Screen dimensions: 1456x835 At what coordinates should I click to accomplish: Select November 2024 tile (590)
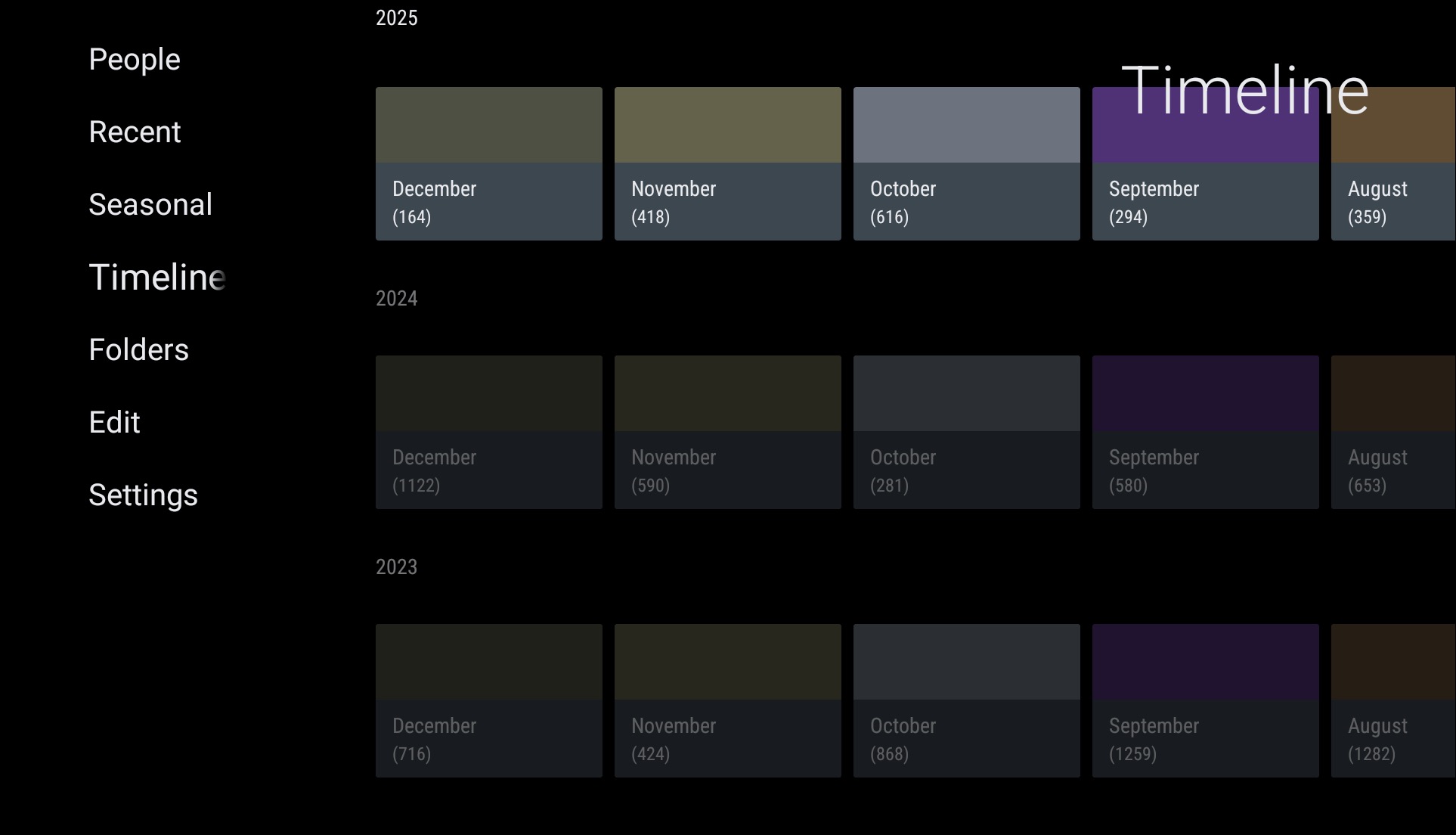pyautogui.click(x=727, y=433)
